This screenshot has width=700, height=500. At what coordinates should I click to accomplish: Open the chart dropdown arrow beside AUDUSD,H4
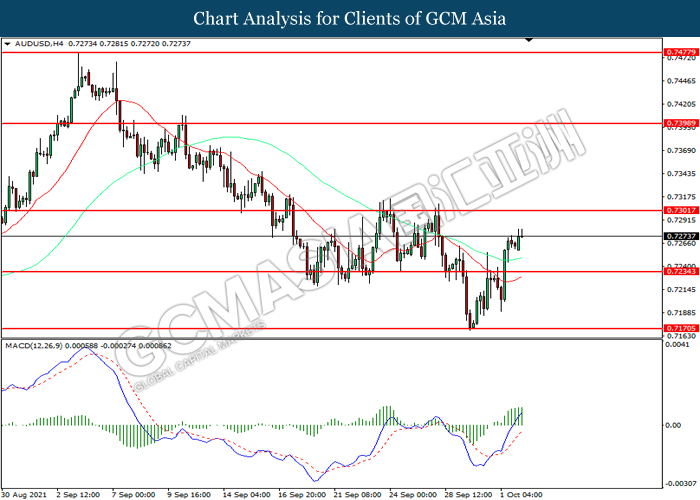click(x=7, y=44)
